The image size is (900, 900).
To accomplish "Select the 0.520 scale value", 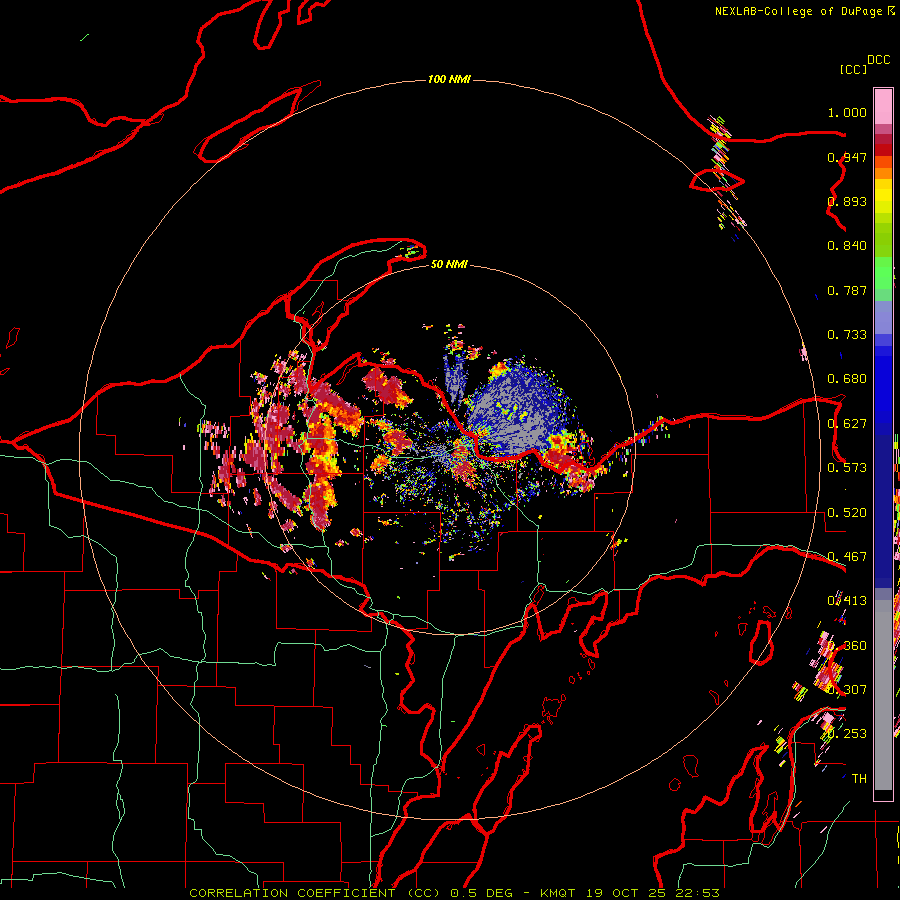I will click(x=847, y=513).
